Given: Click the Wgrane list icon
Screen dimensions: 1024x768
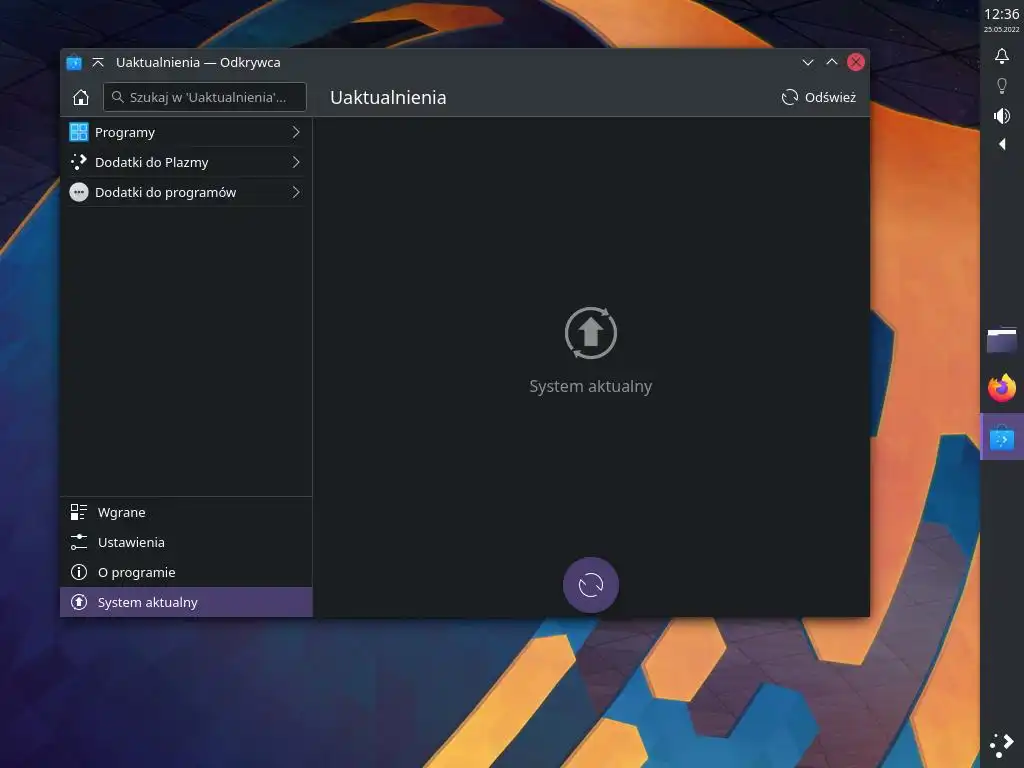Looking at the screenshot, I should (x=78, y=513).
